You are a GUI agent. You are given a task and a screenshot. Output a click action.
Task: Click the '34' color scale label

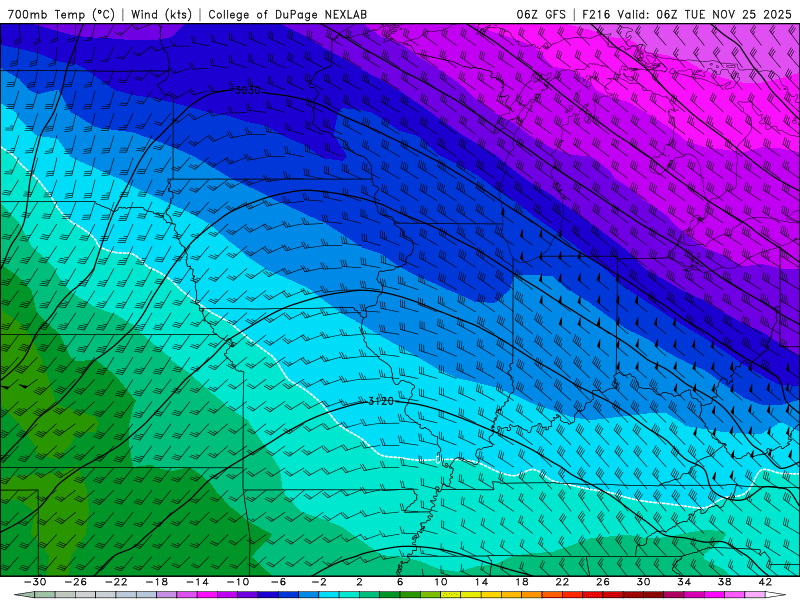click(x=684, y=582)
